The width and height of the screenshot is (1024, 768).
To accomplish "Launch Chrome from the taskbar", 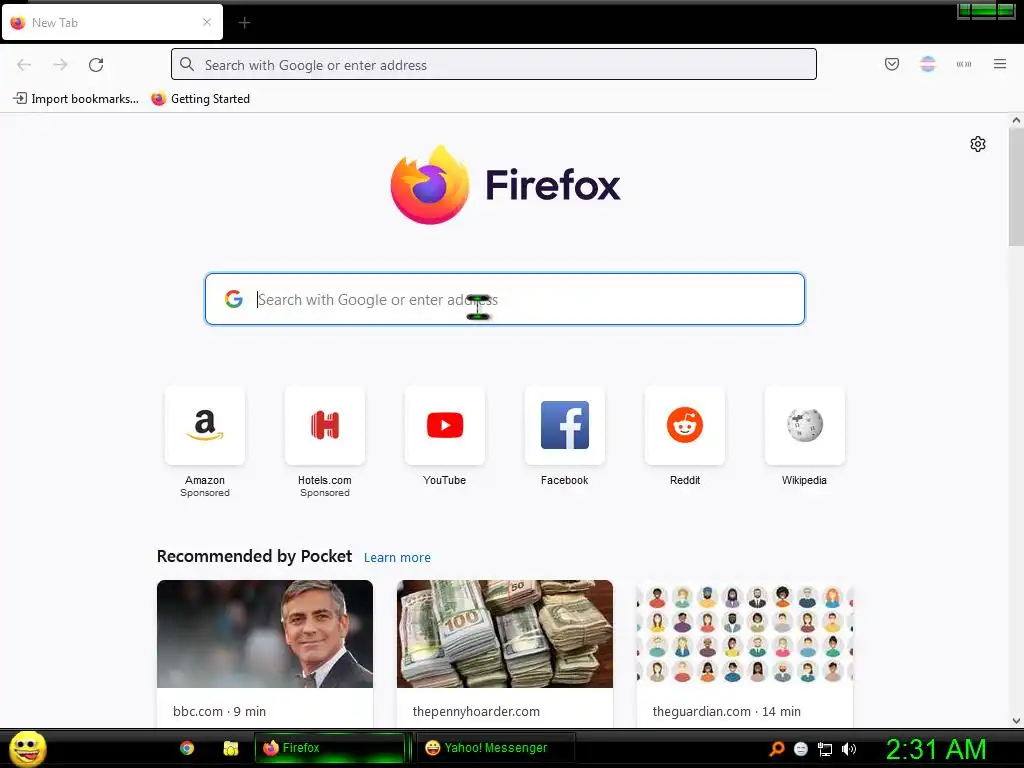I will click(x=187, y=748).
